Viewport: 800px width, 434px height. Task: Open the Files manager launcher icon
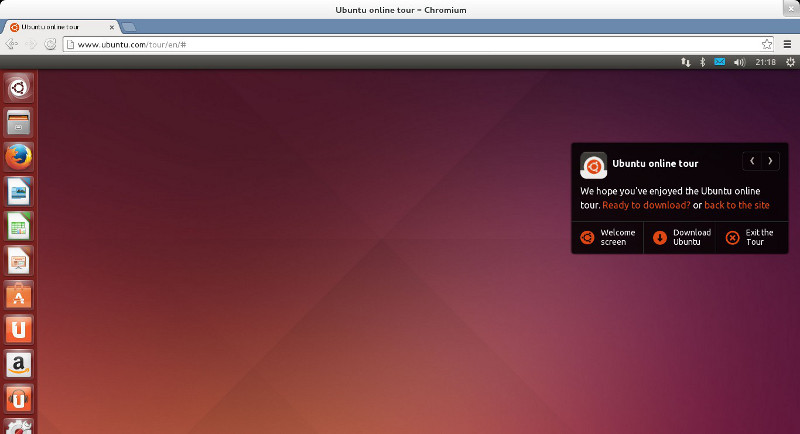point(19,122)
